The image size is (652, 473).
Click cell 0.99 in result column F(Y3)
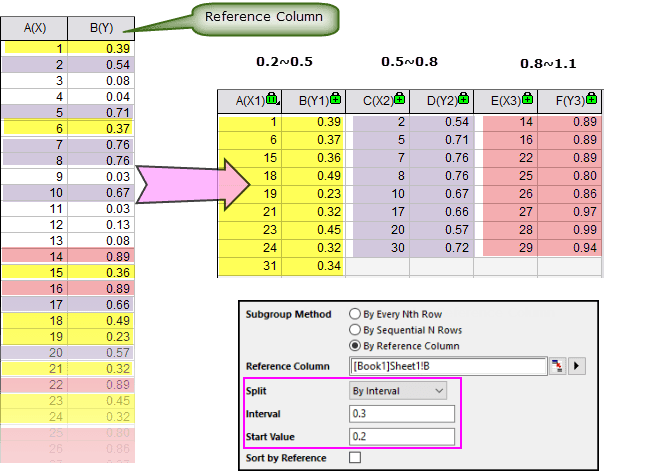coord(570,230)
